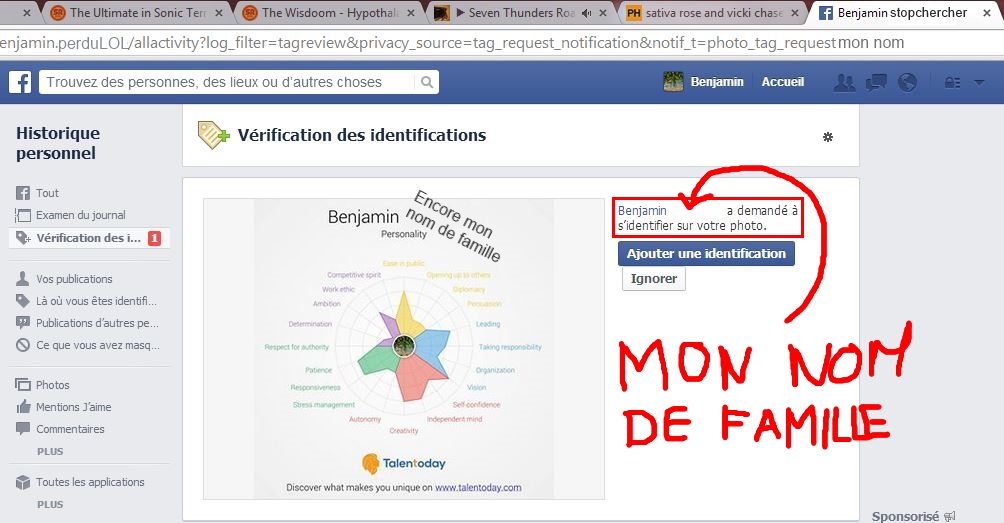Open Accueil home link
Screen dimensions: 1004x523
tap(782, 82)
